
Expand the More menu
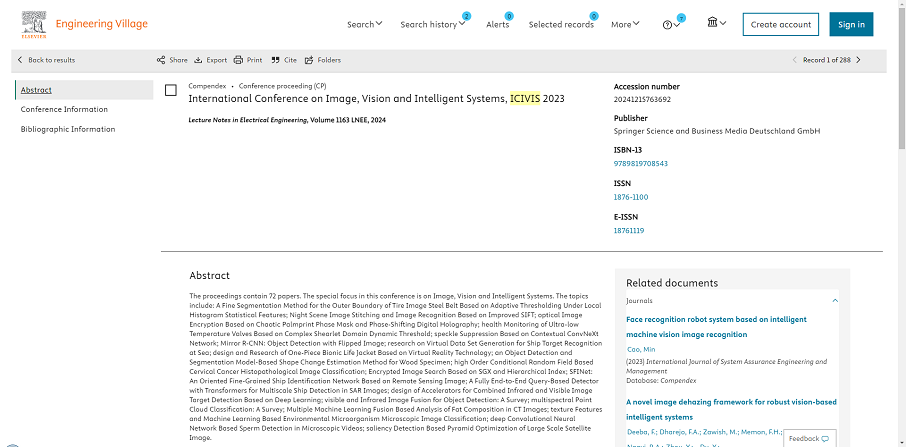pos(625,24)
